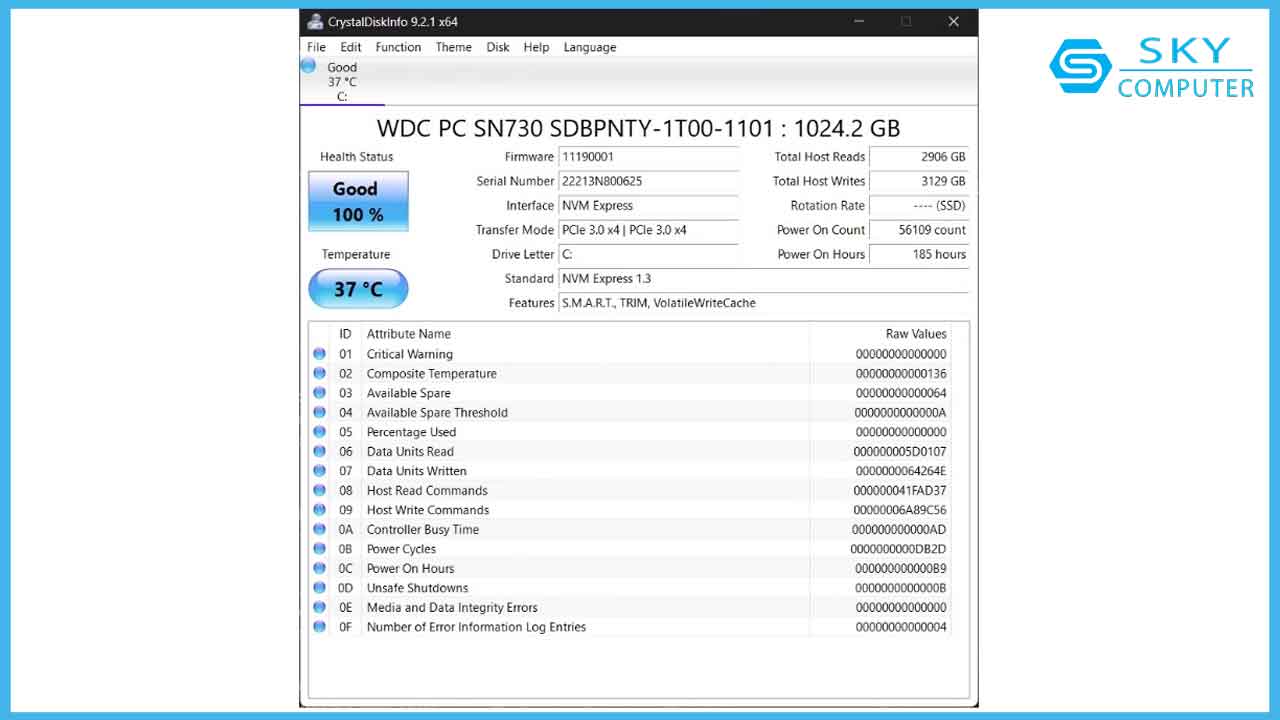Click the status orb for Percentage Used
Viewport: 1280px width, 720px height.
click(319, 432)
